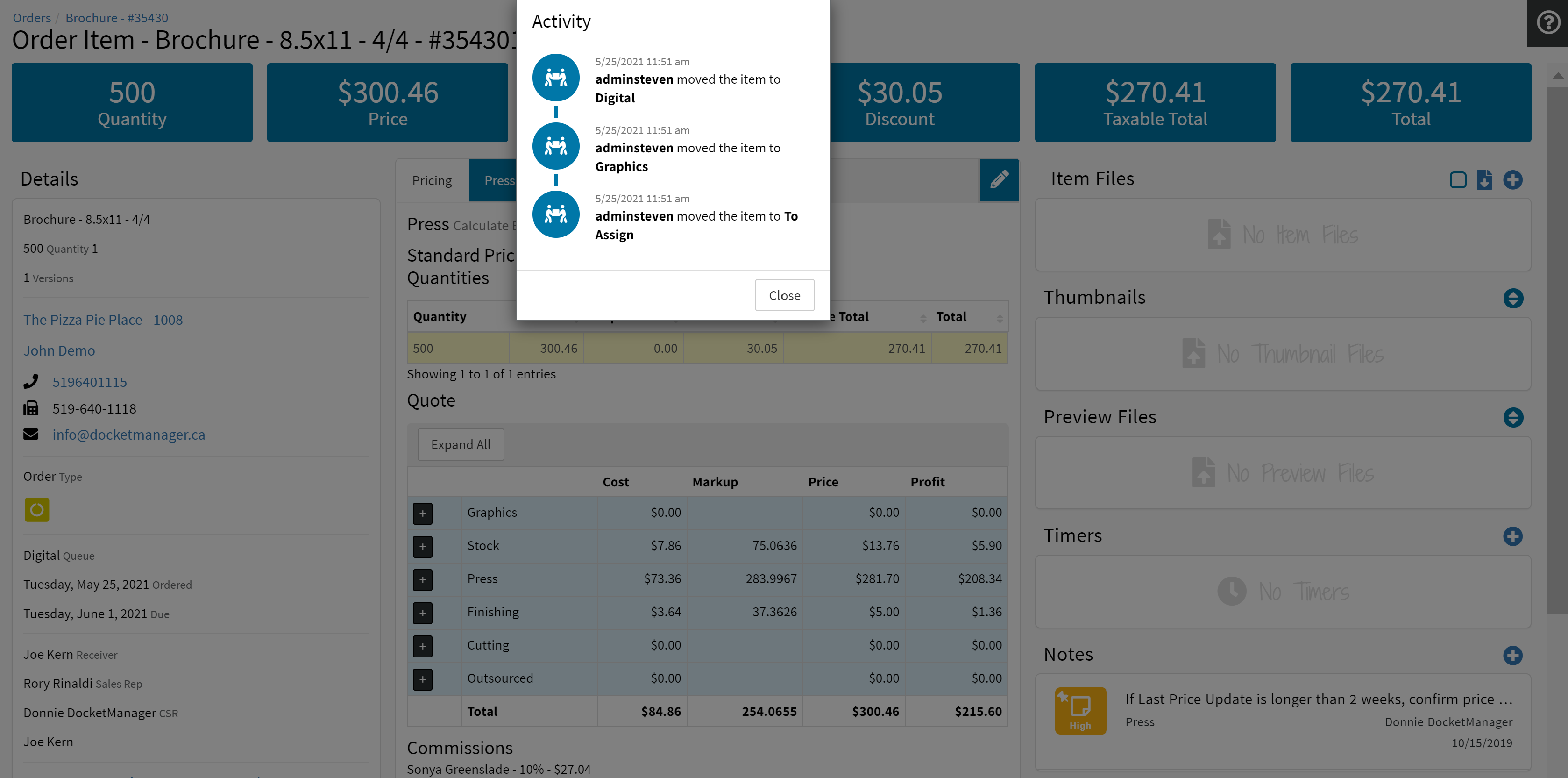This screenshot has width=1568, height=778.
Task: Add a new item file
Action: (x=1512, y=179)
